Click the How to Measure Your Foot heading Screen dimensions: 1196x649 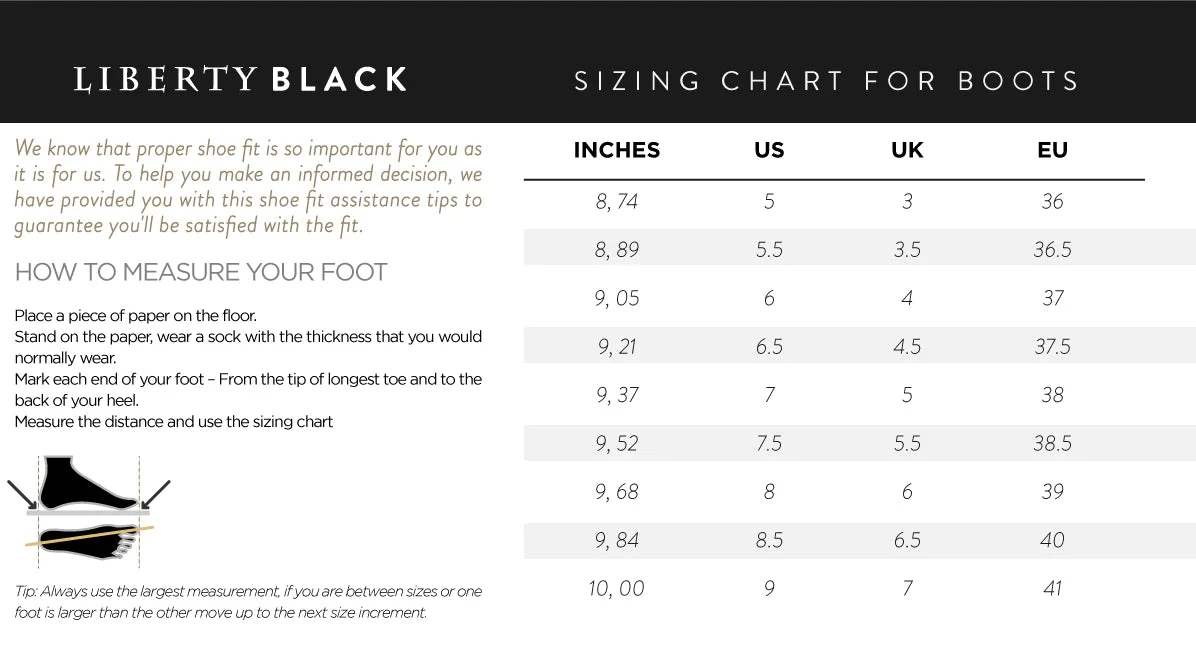[x=201, y=272]
